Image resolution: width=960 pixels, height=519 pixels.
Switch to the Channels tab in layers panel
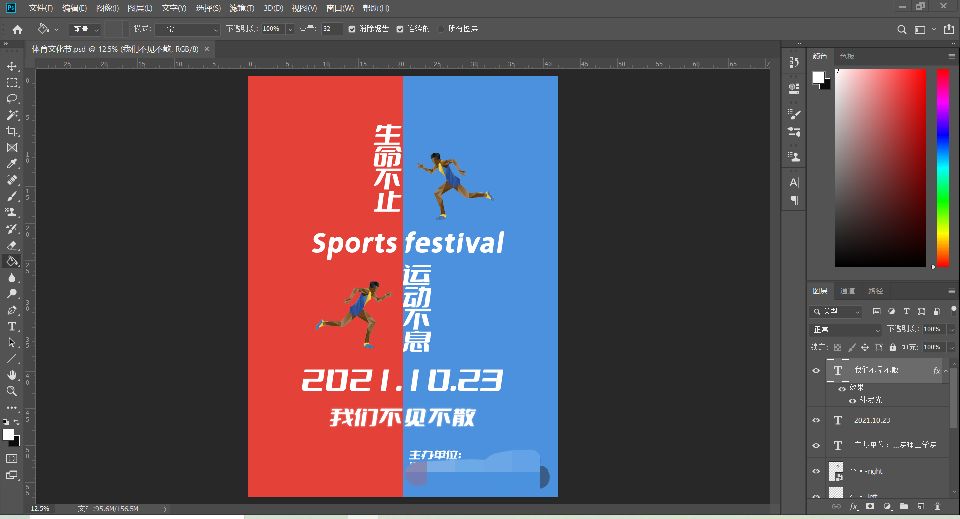(x=847, y=291)
